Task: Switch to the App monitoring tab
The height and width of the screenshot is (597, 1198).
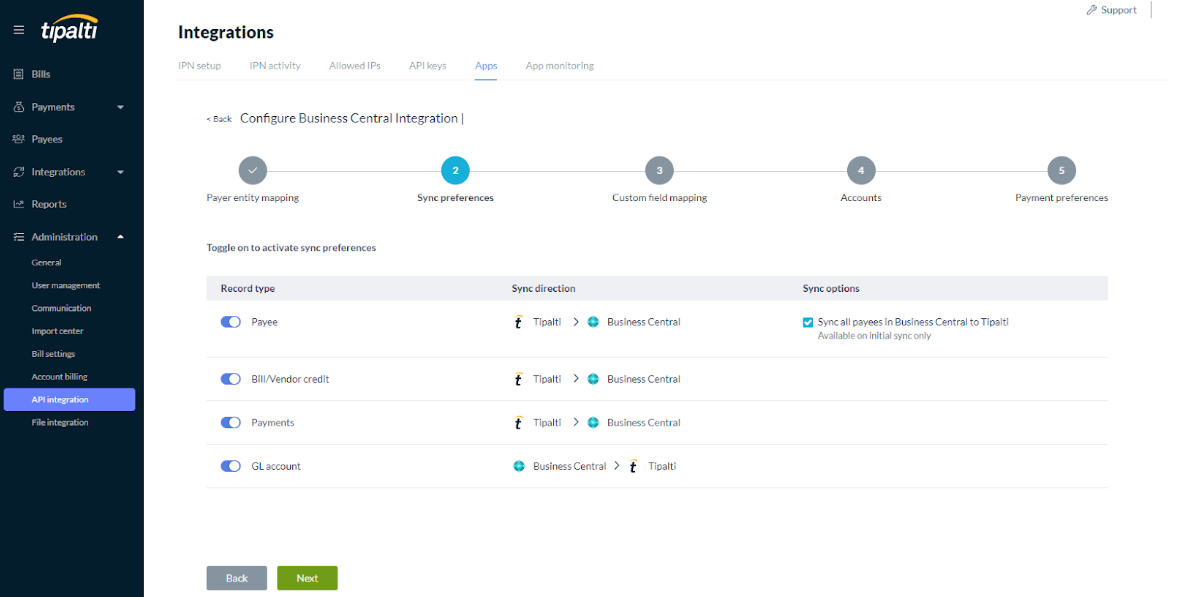Action: click(559, 66)
